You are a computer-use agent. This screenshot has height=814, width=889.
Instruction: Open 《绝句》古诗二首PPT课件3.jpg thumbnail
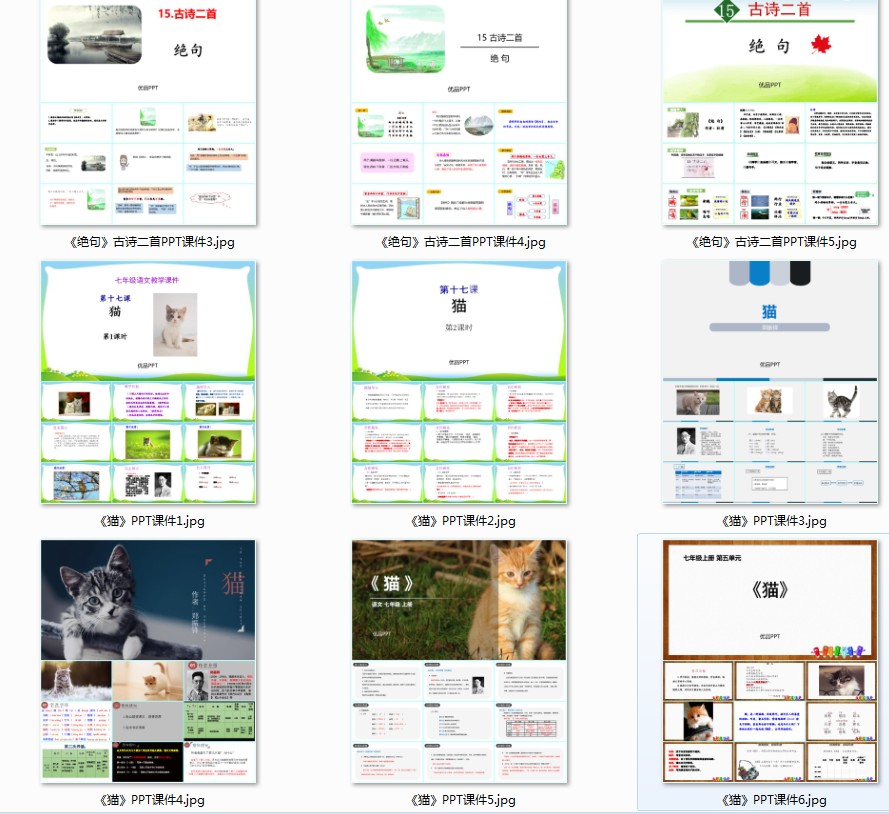(148, 113)
